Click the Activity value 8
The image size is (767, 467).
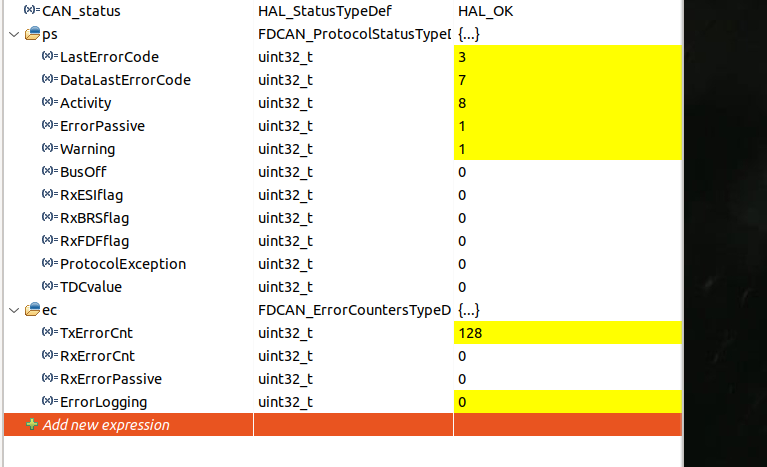[567, 103]
